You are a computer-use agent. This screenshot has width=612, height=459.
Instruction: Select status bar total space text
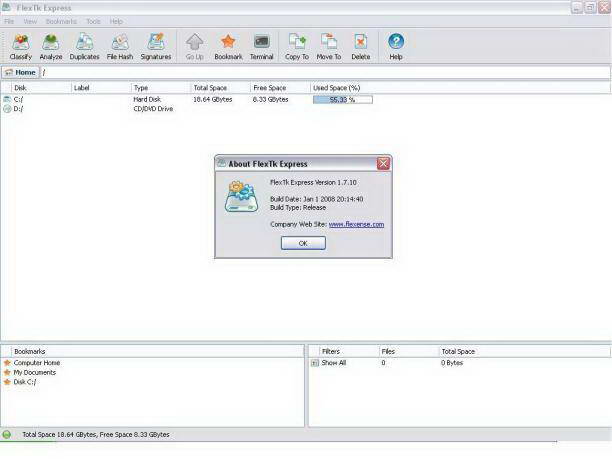tap(96, 434)
